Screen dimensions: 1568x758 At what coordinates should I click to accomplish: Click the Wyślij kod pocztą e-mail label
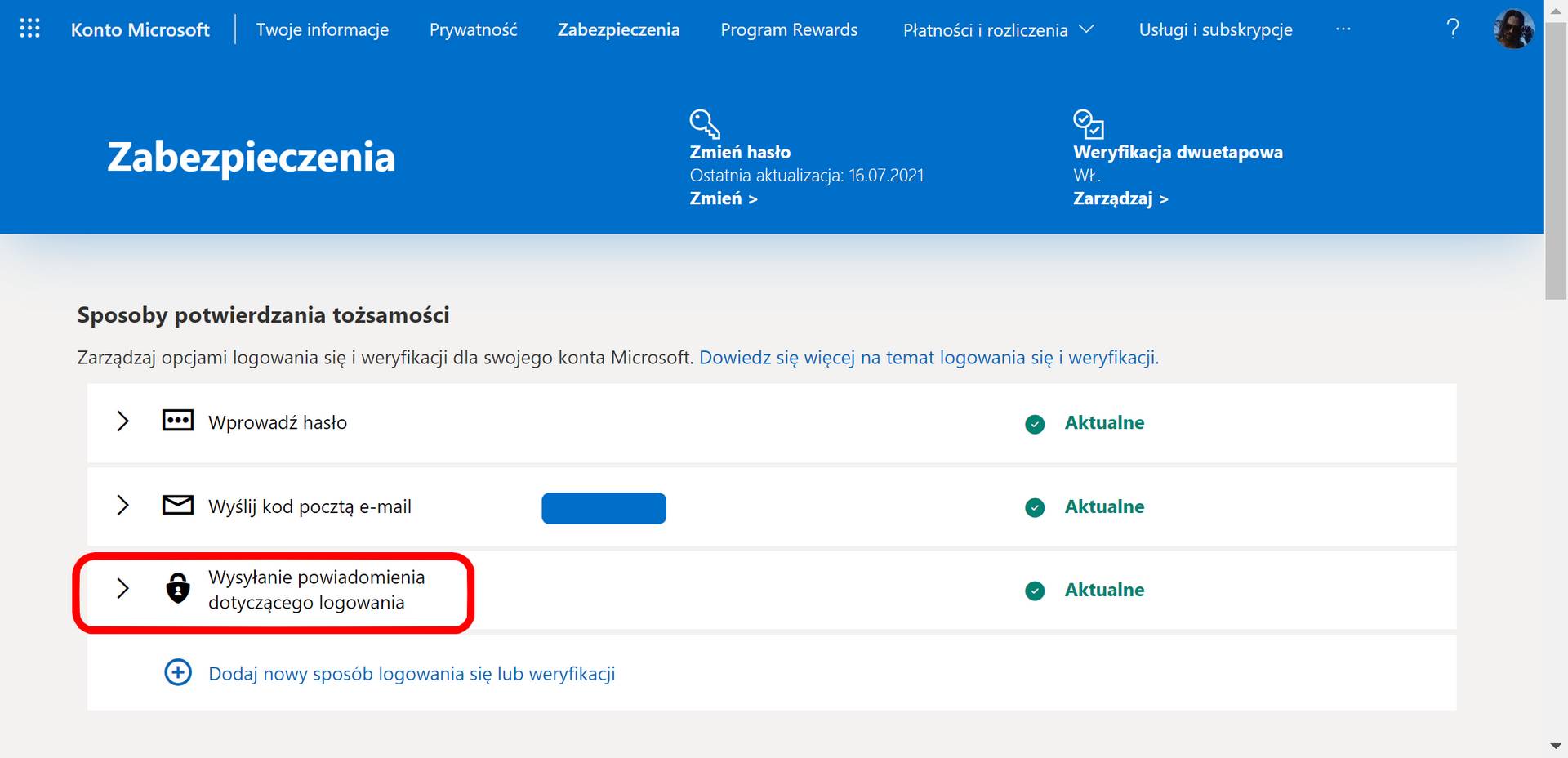click(310, 506)
